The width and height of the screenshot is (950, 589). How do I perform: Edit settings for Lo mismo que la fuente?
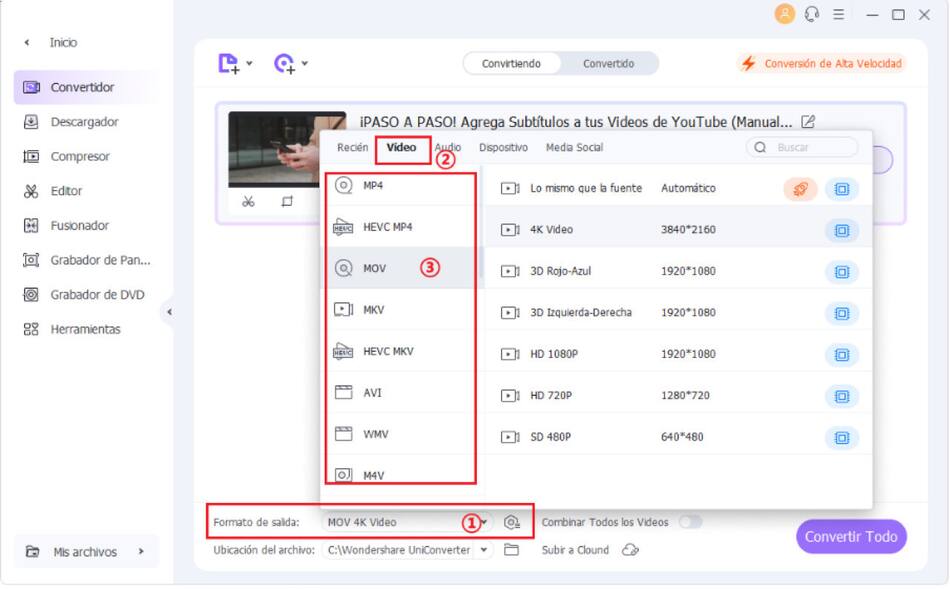pos(842,189)
